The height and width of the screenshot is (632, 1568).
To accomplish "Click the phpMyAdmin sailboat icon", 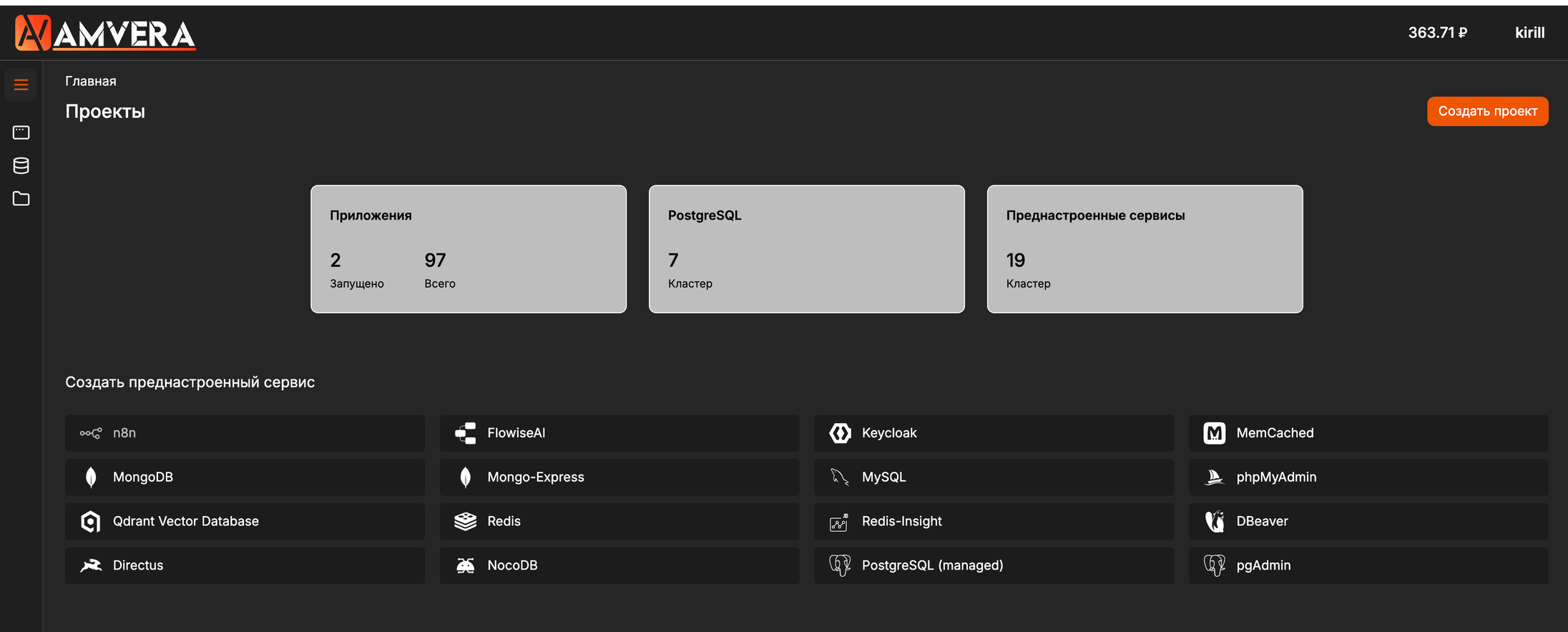I will 1215,477.
